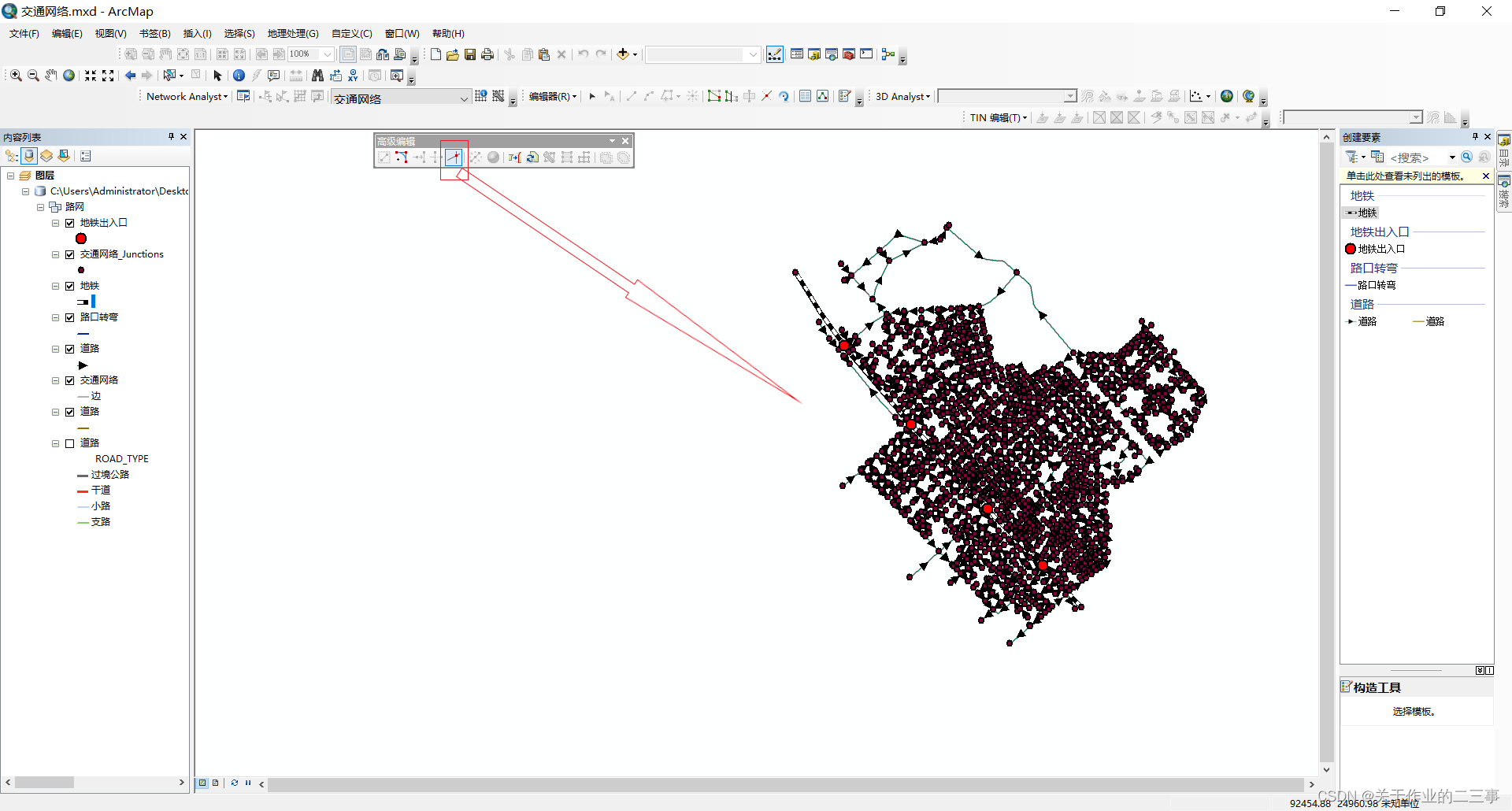Open the 地理处理(G) menu
The height and width of the screenshot is (811, 1512).
pyautogui.click(x=293, y=33)
